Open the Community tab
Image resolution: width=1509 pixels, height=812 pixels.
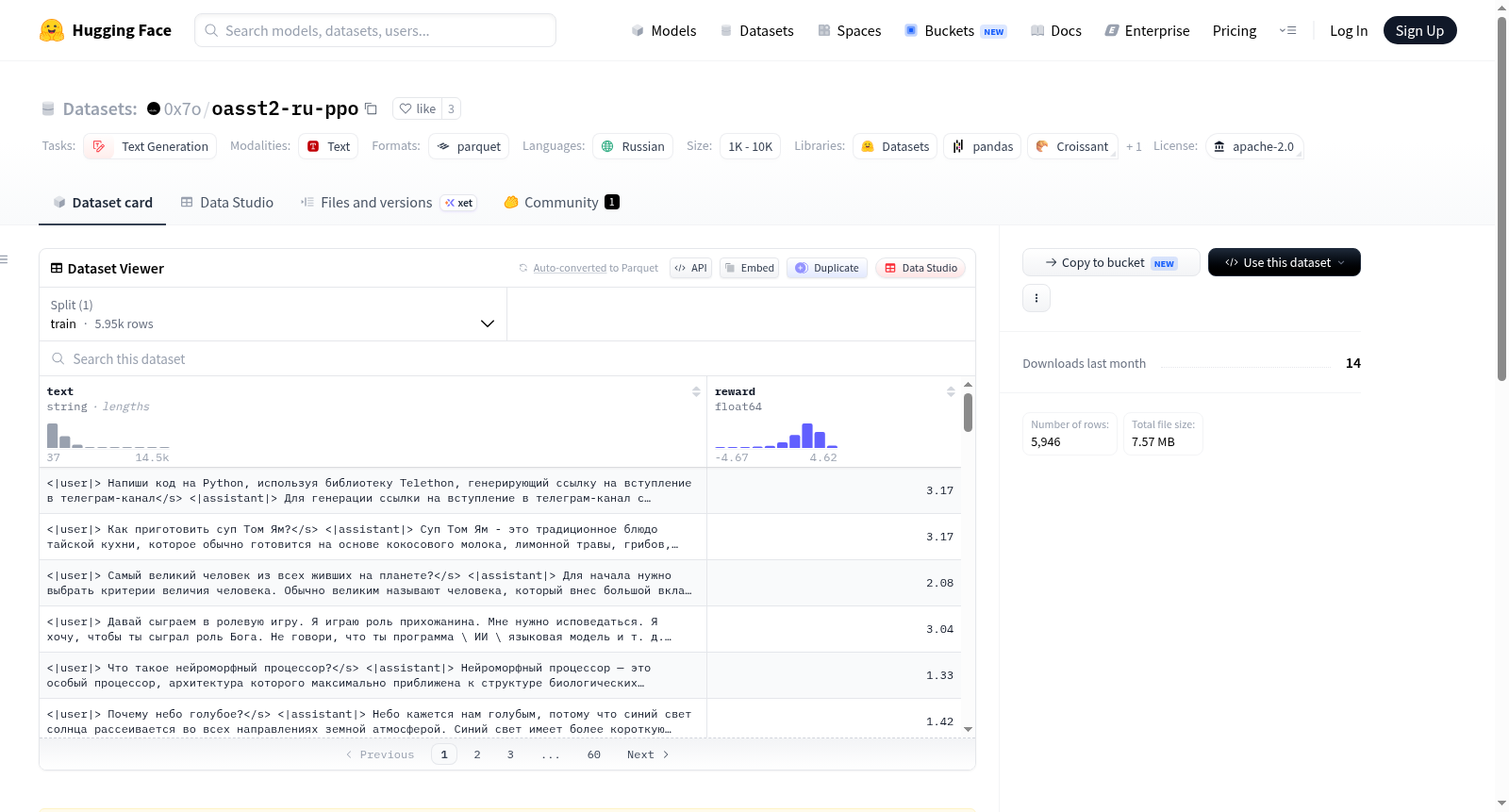click(561, 203)
